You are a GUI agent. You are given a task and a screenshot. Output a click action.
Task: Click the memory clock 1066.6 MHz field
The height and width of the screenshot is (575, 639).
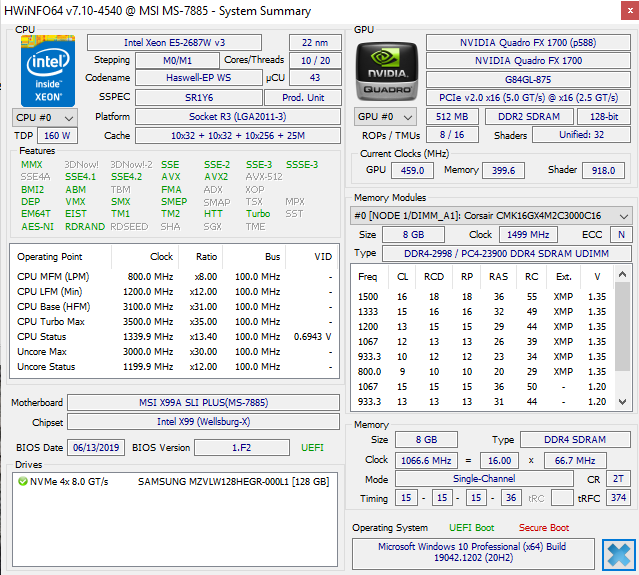pyautogui.click(x=426, y=460)
